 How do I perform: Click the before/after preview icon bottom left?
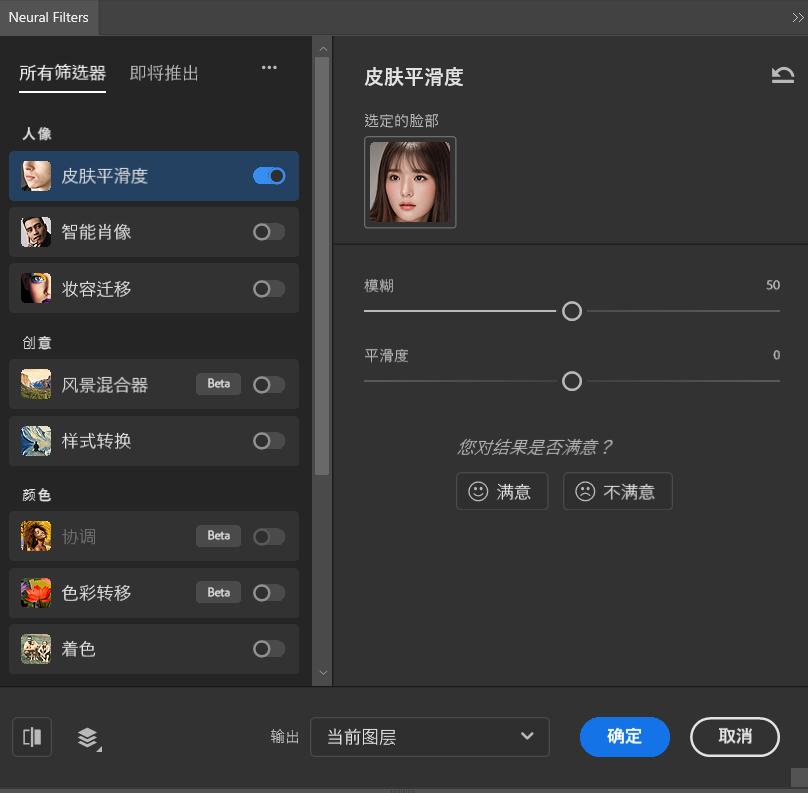31,737
